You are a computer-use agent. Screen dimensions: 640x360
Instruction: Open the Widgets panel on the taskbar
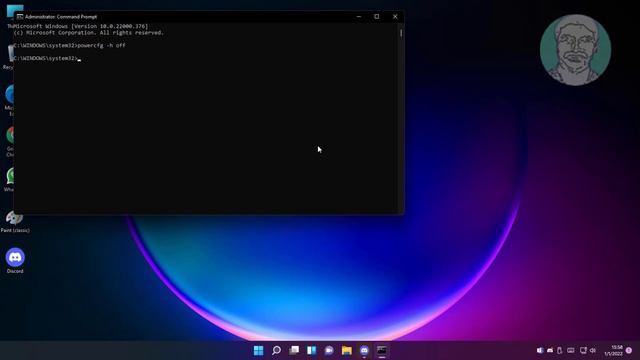311,350
